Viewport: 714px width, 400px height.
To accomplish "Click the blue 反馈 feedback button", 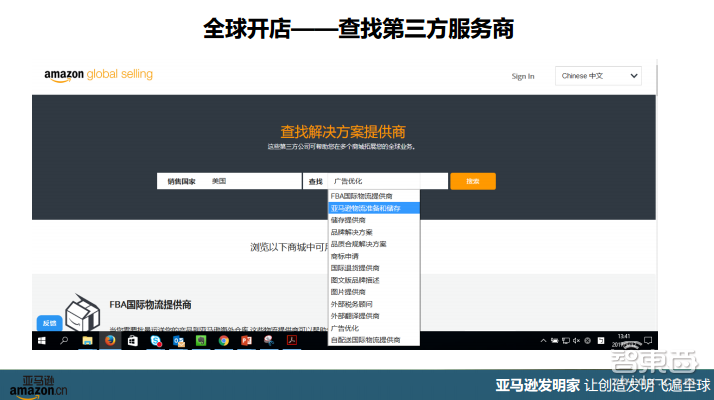I will (x=49, y=323).
